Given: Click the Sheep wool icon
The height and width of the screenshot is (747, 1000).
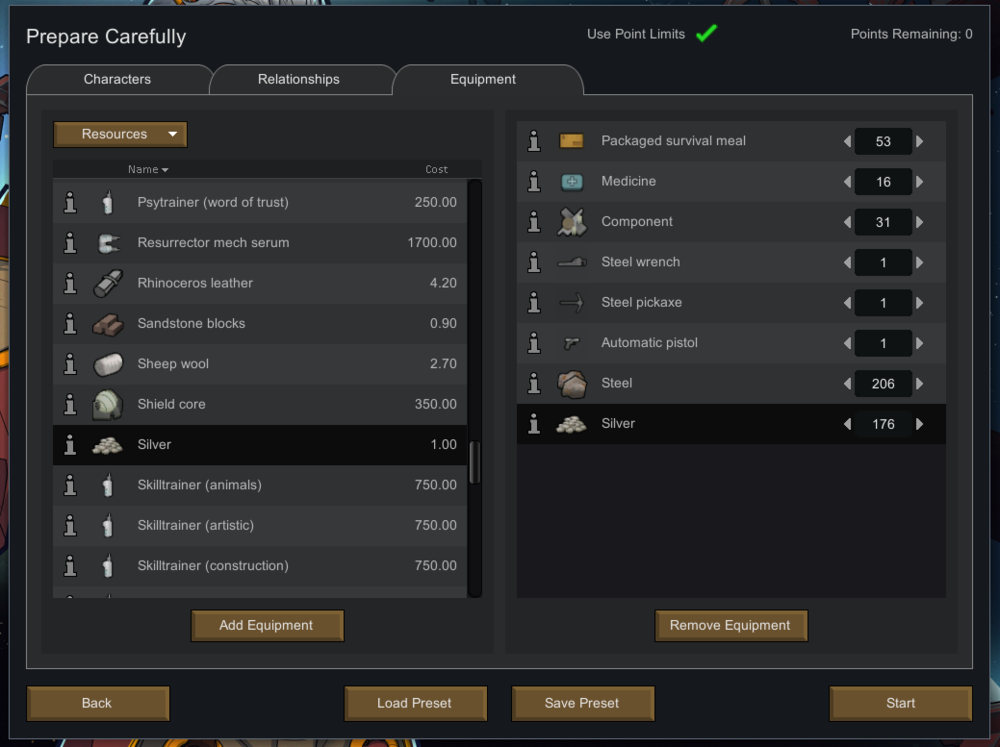Looking at the screenshot, I should pyautogui.click(x=107, y=364).
